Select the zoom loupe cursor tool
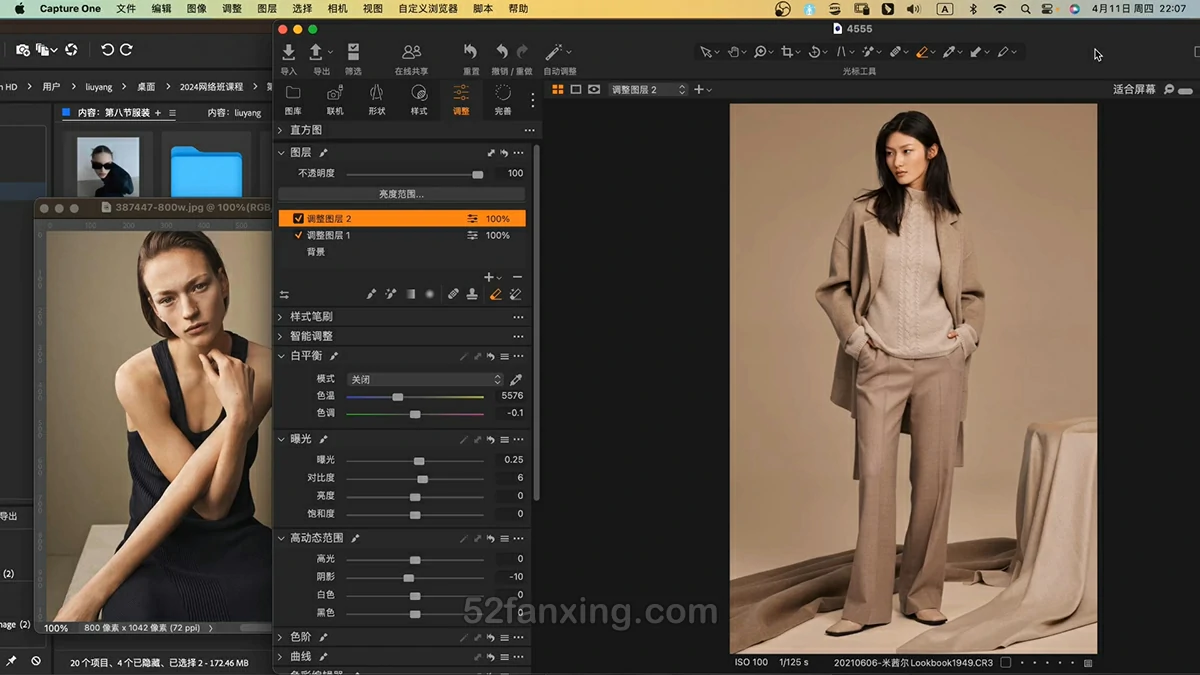This screenshot has width=1200, height=675. pyautogui.click(x=760, y=52)
